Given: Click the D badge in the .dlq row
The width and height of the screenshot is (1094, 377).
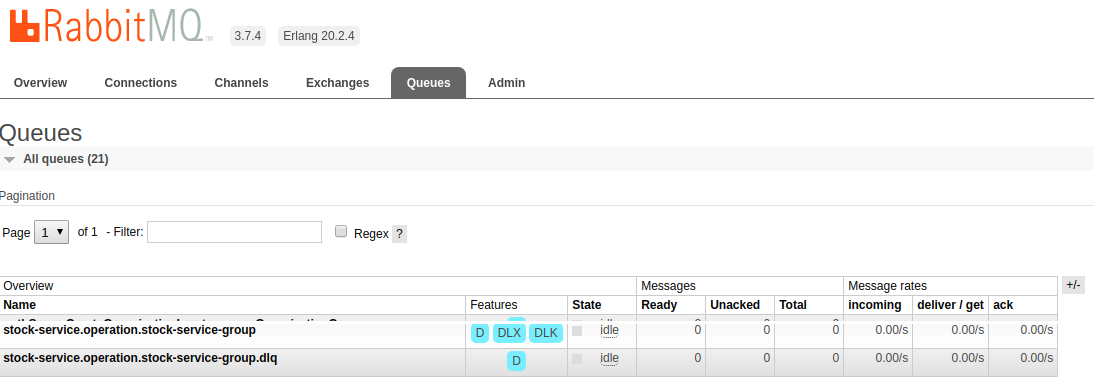Looking at the screenshot, I should click(516, 361).
